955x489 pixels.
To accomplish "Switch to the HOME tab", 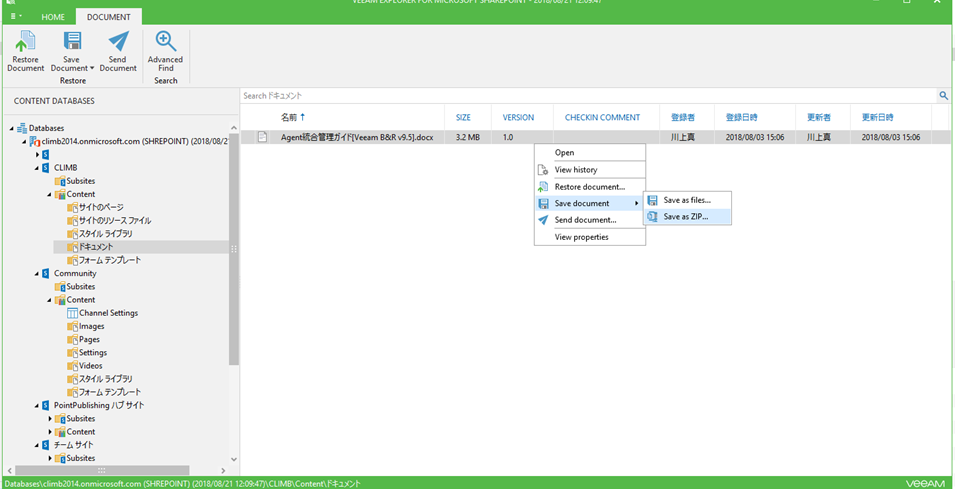I will click(x=53, y=17).
